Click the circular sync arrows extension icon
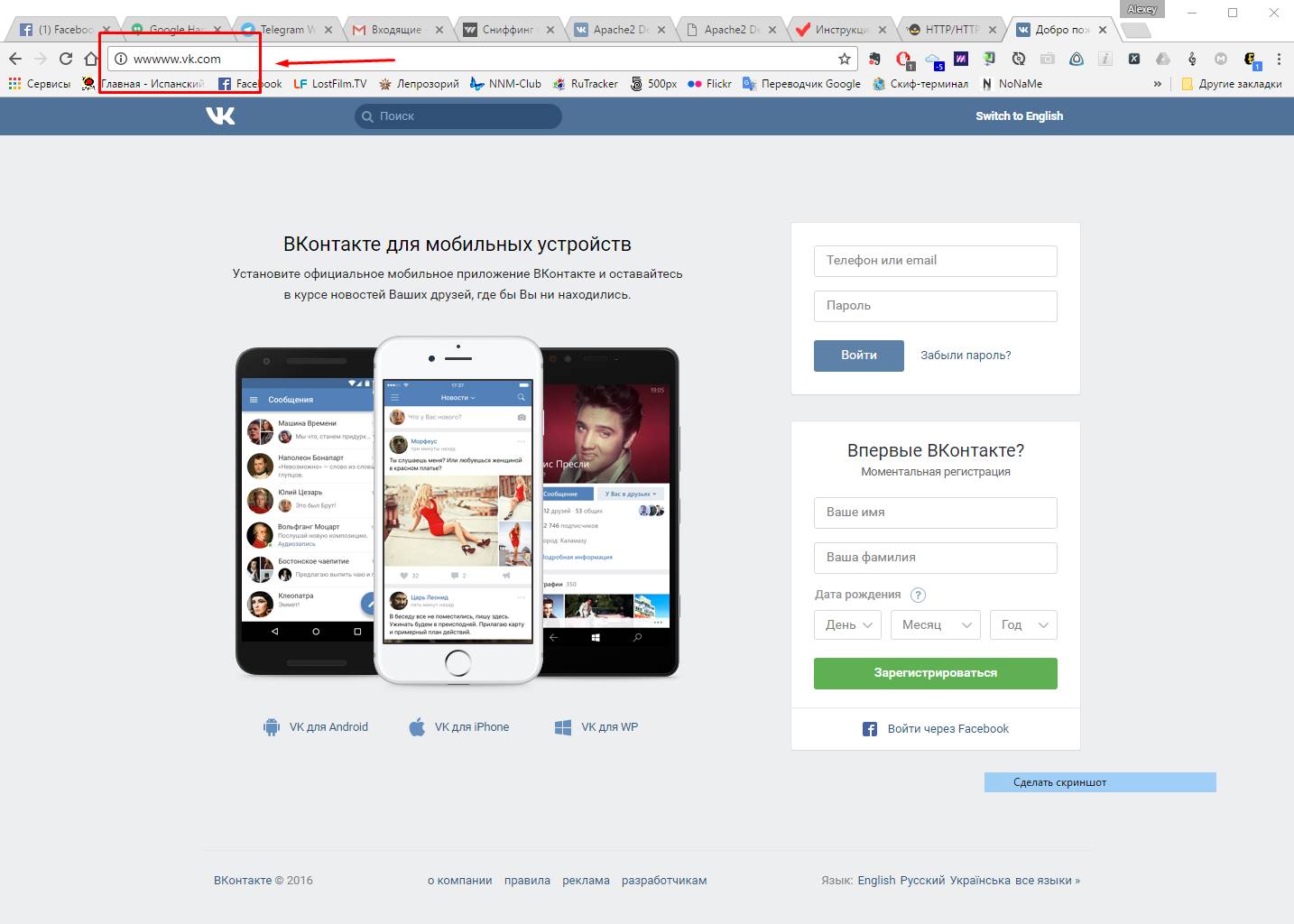The width and height of the screenshot is (1294, 924). (1019, 59)
